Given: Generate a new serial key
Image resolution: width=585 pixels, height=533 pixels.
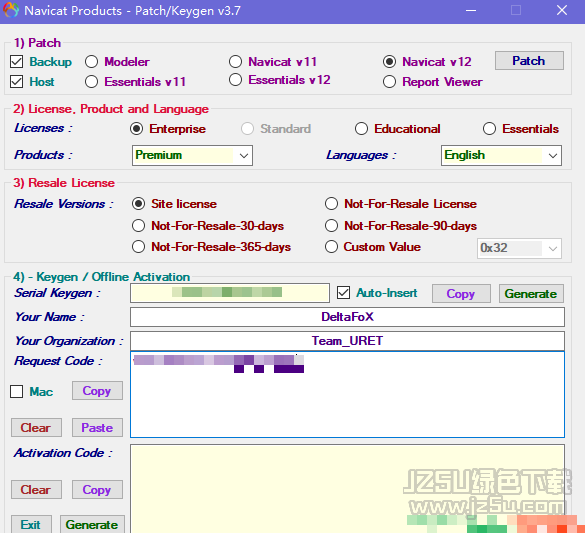Looking at the screenshot, I should click(531, 294).
